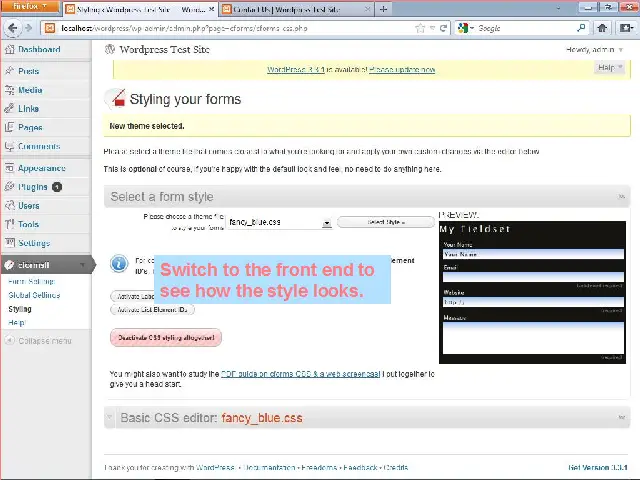Open the address bar history dropdown arrow

point(432,28)
